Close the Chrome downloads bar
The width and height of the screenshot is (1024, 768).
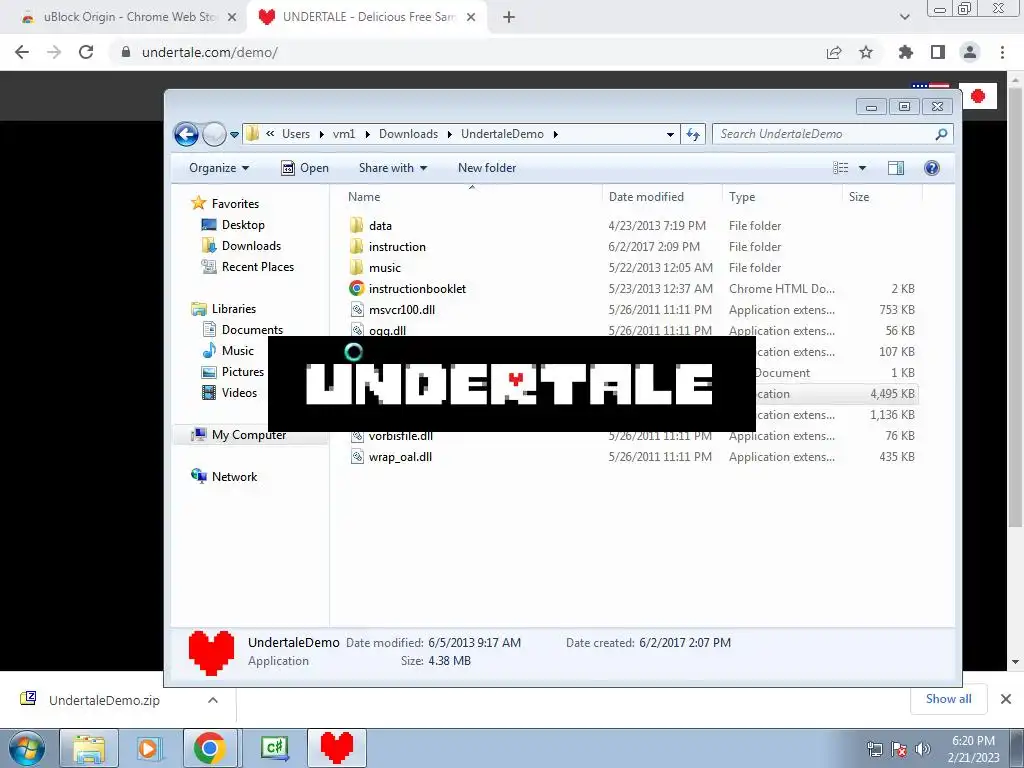[x=1006, y=699]
